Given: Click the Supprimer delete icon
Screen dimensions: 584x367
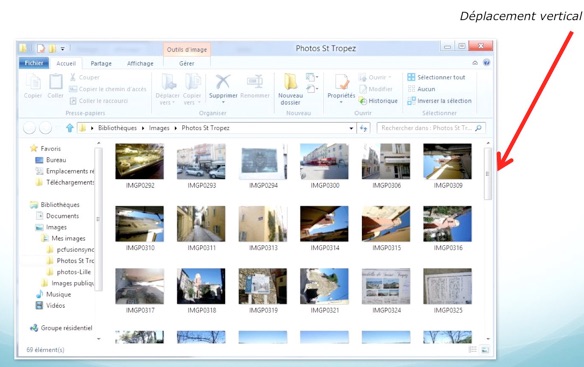Looking at the screenshot, I should 223,82.
